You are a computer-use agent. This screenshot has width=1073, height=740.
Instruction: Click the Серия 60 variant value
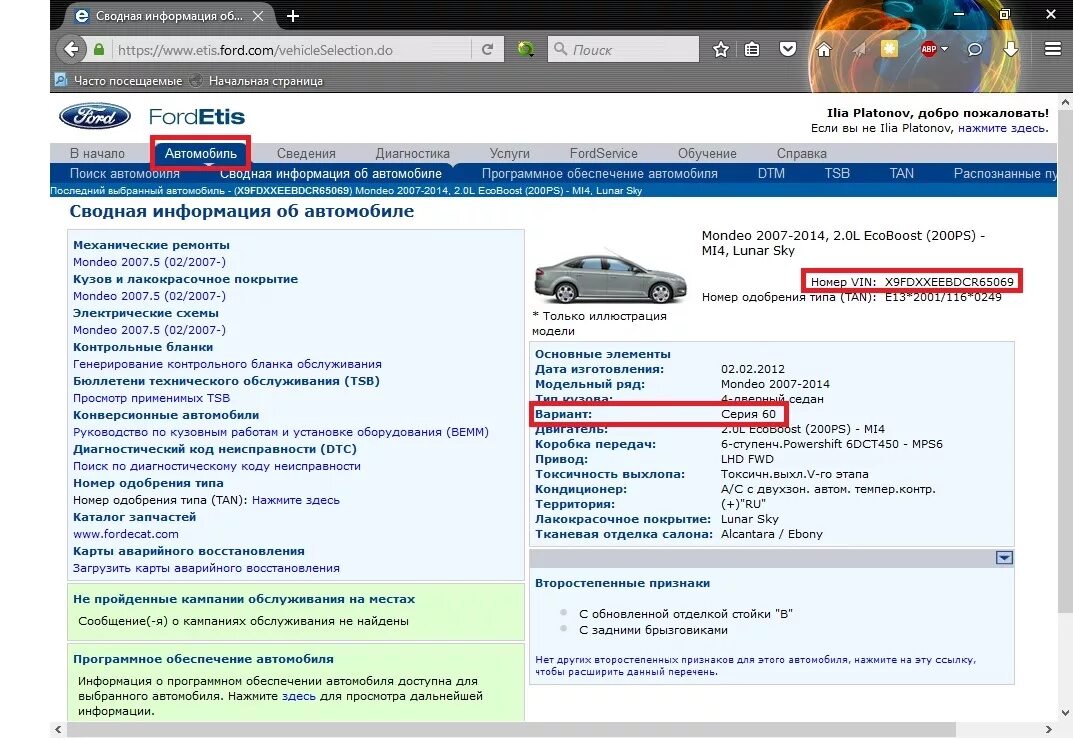coord(748,413)
